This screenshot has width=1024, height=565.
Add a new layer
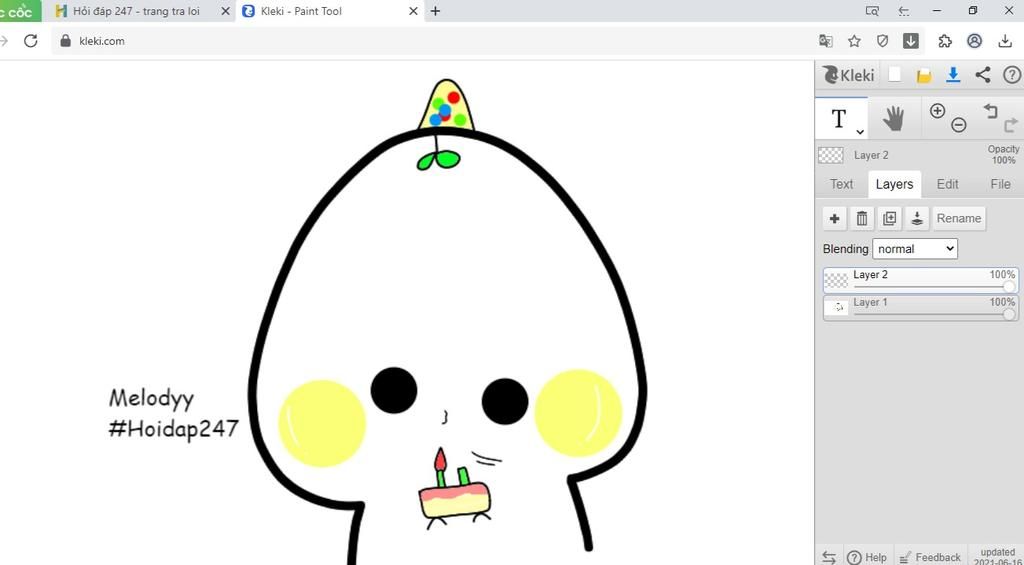coord(834,219)
